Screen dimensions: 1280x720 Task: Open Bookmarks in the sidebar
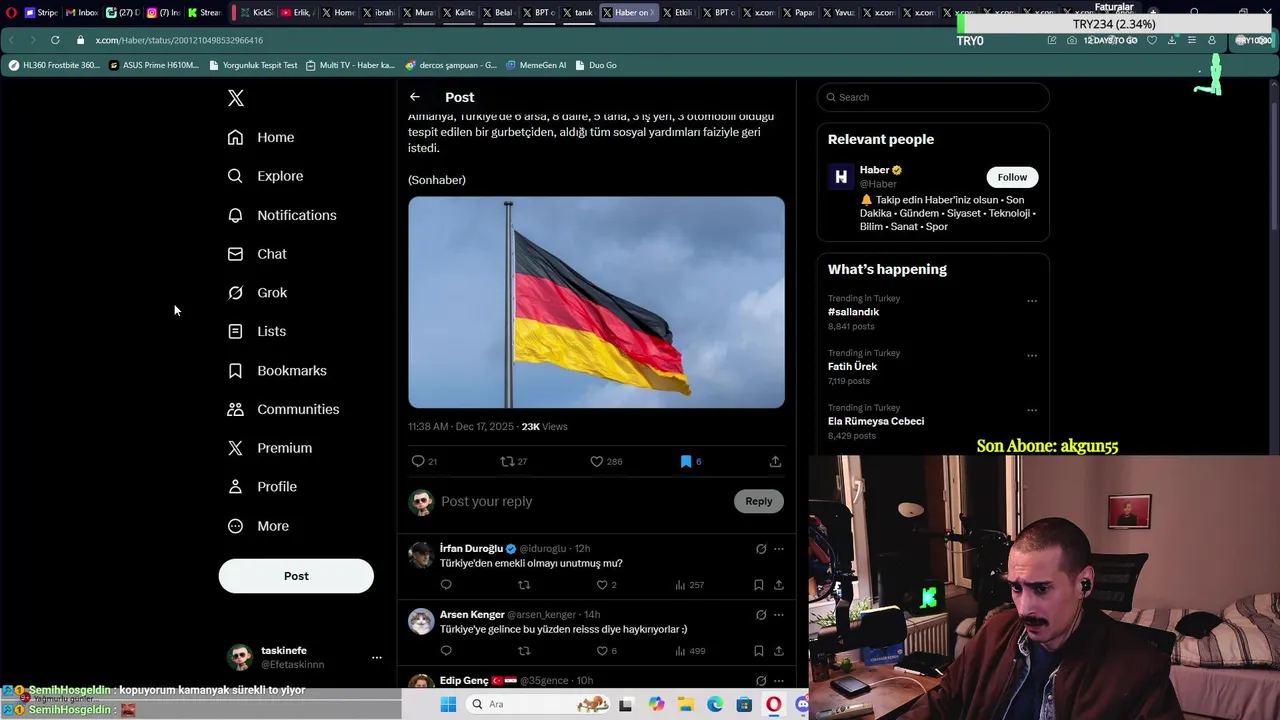277,370
